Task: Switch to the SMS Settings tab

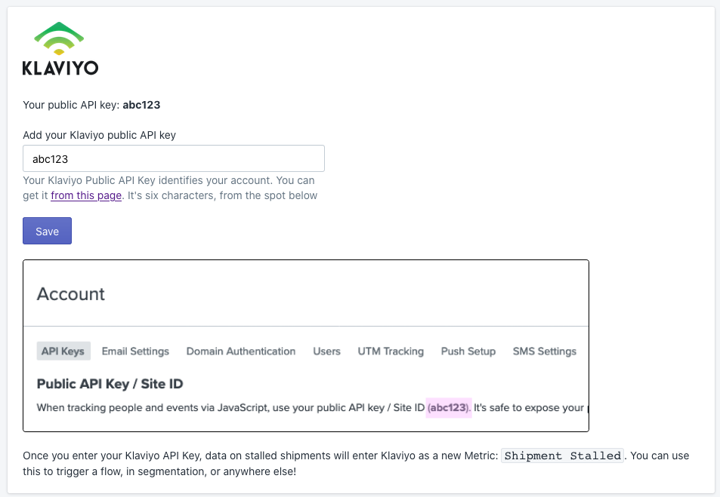Action: tap(544, 351)
